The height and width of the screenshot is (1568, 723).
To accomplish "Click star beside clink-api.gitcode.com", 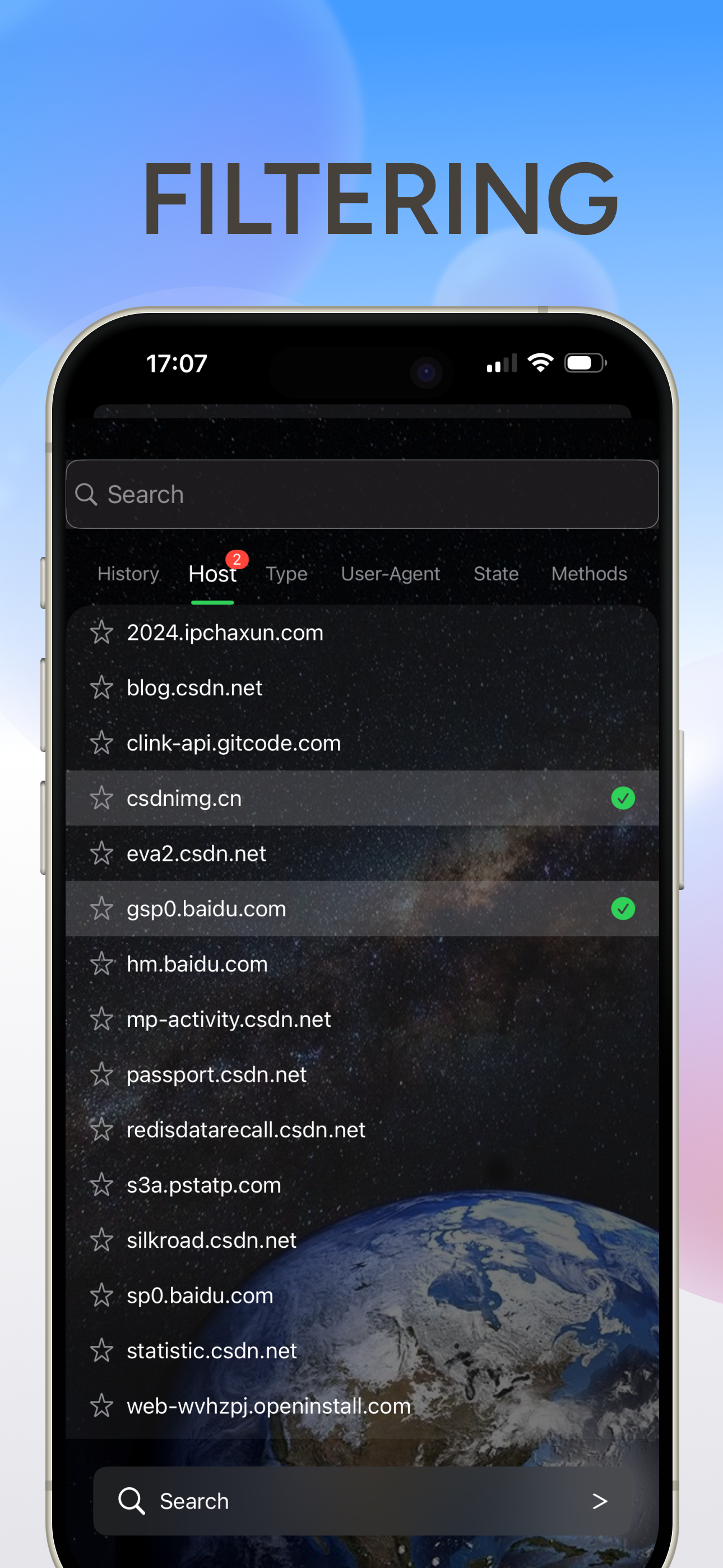I will [101, 743].
